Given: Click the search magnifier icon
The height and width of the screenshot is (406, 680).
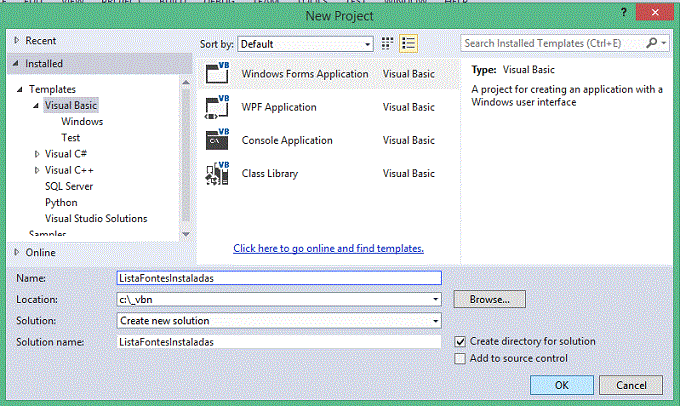Looking at the screenshot, I should (651, 43).
